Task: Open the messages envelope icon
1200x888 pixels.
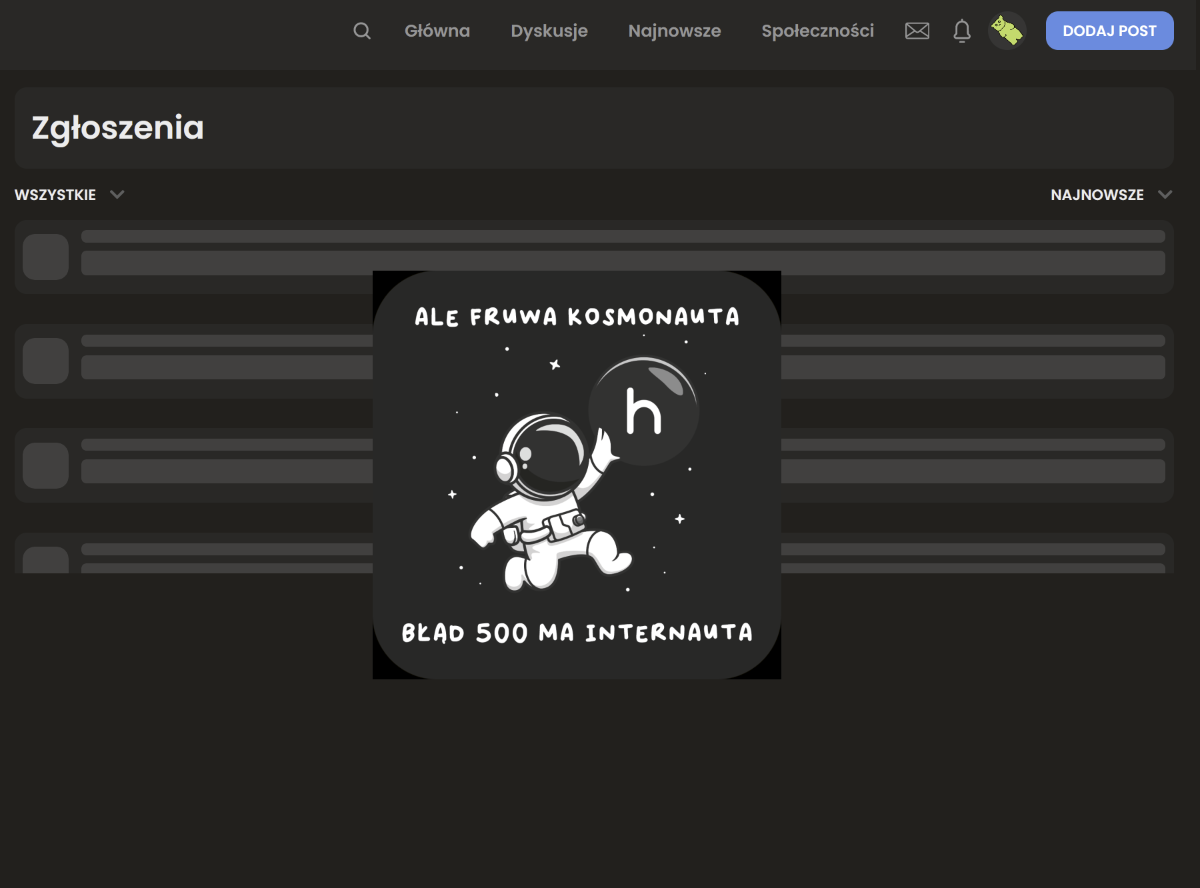Action: [x=917, y=31]
